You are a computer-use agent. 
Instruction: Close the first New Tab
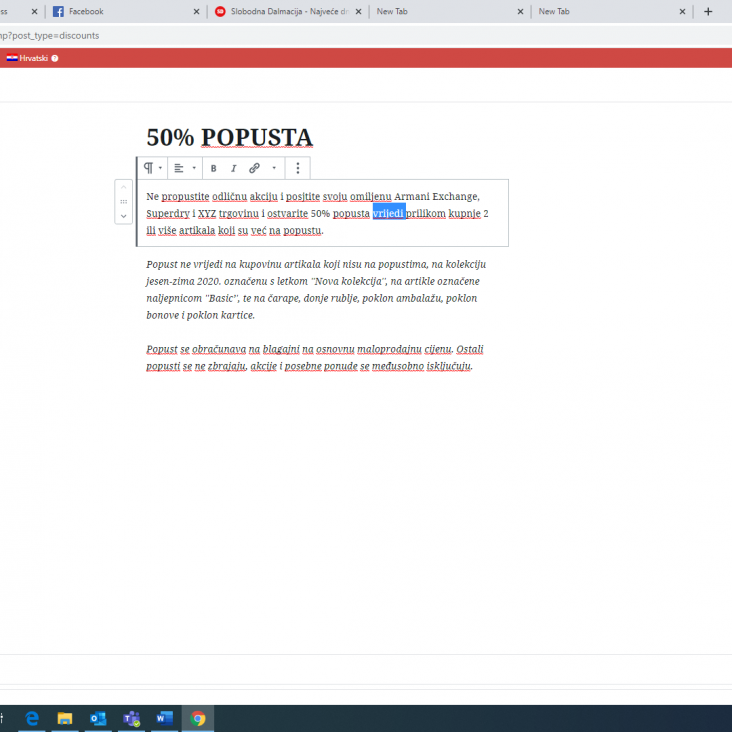coord(521,12)
